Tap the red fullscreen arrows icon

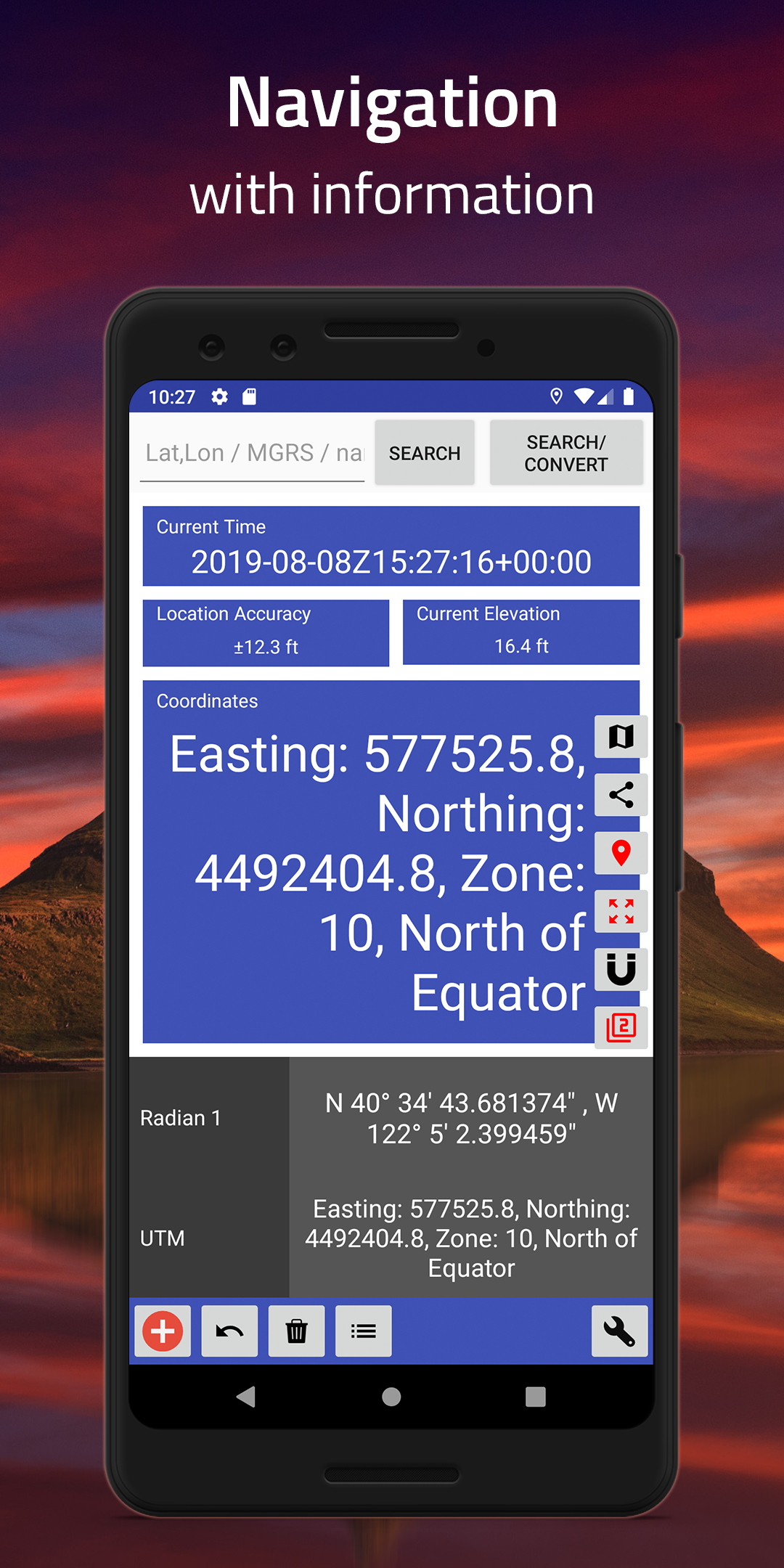(x=621, y=911)
